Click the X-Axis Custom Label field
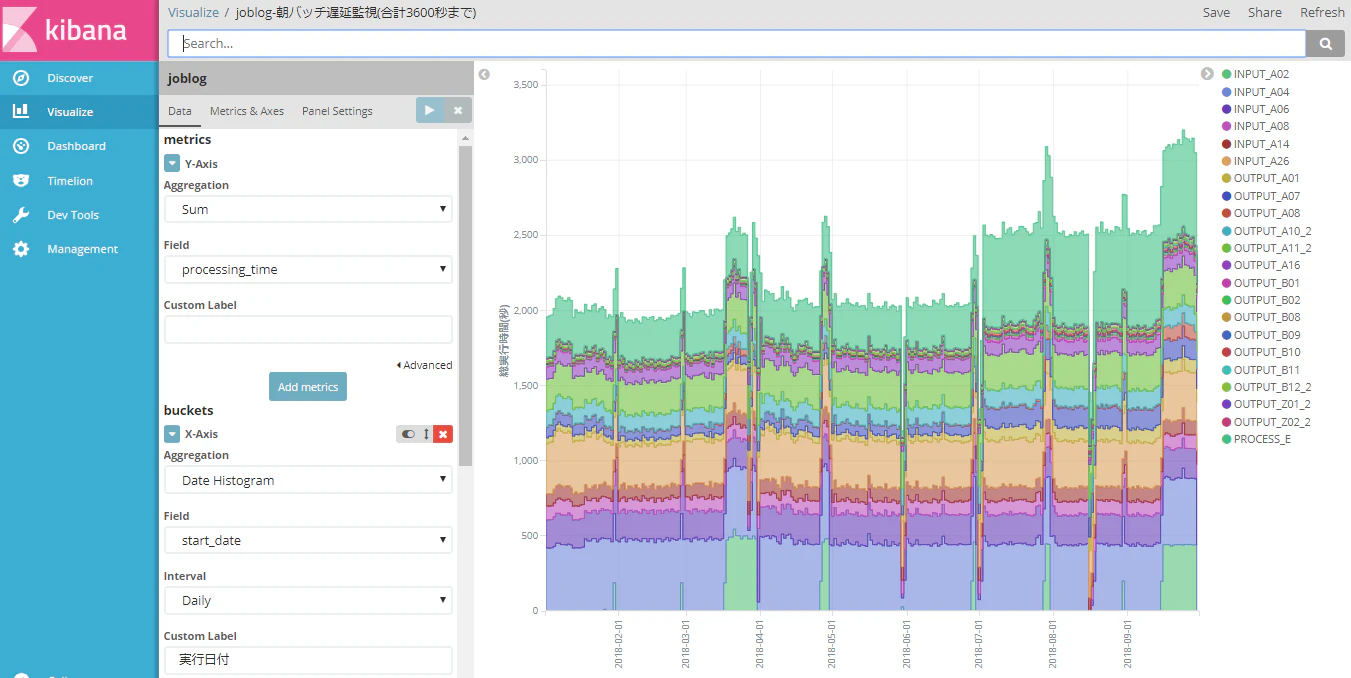The width and height of the screenshot is (1351, 678). (x=308, y=660)
